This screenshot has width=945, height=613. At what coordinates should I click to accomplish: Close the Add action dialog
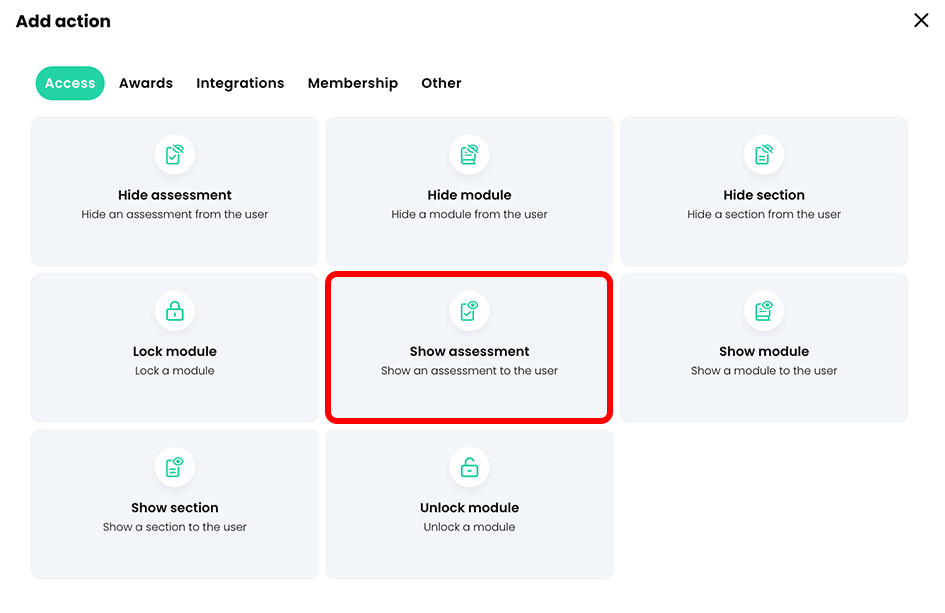point(921,20)
